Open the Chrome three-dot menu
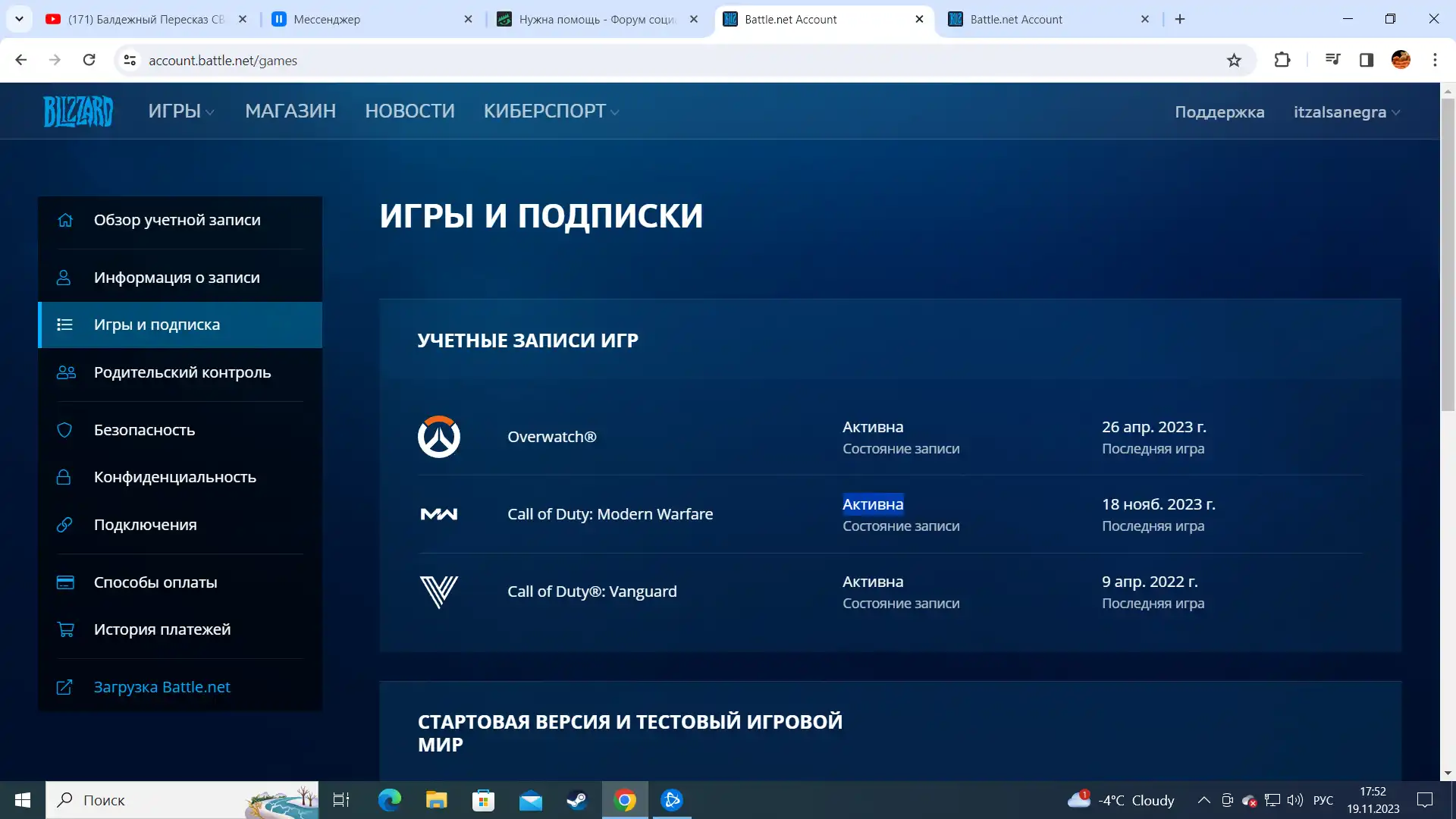1456x819 pixels. [x=1435, y=60]
